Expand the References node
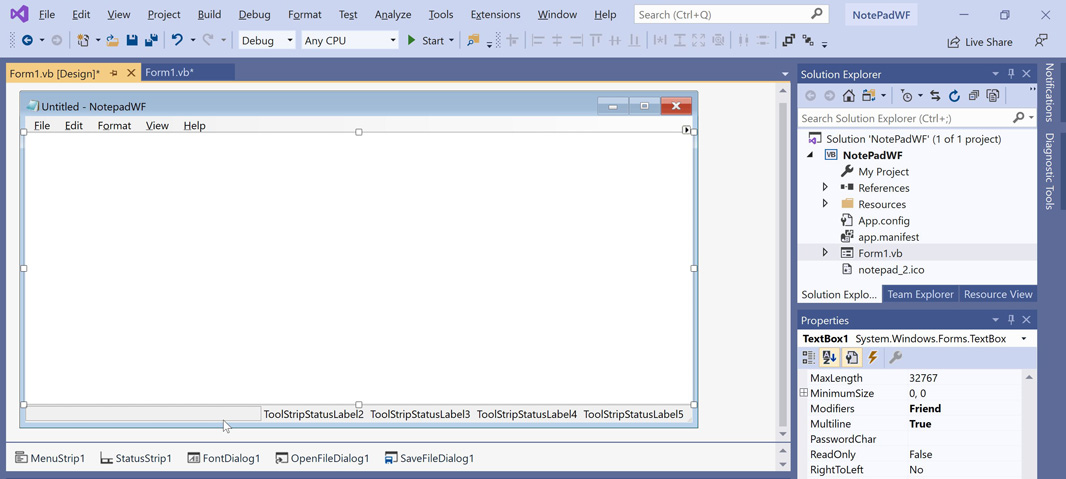This screenshot has width=1066, height=479. pyautogui.click(x=825, y=188)
